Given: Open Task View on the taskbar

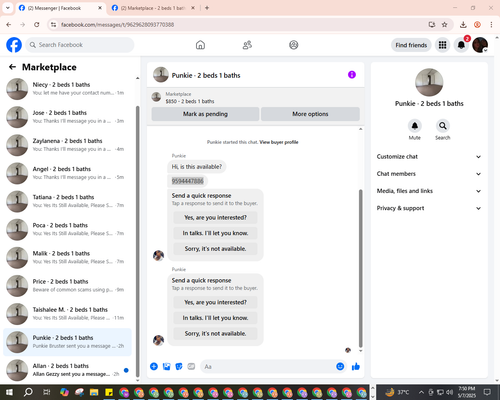Looking at the screenshot, I should coord(47,392).
